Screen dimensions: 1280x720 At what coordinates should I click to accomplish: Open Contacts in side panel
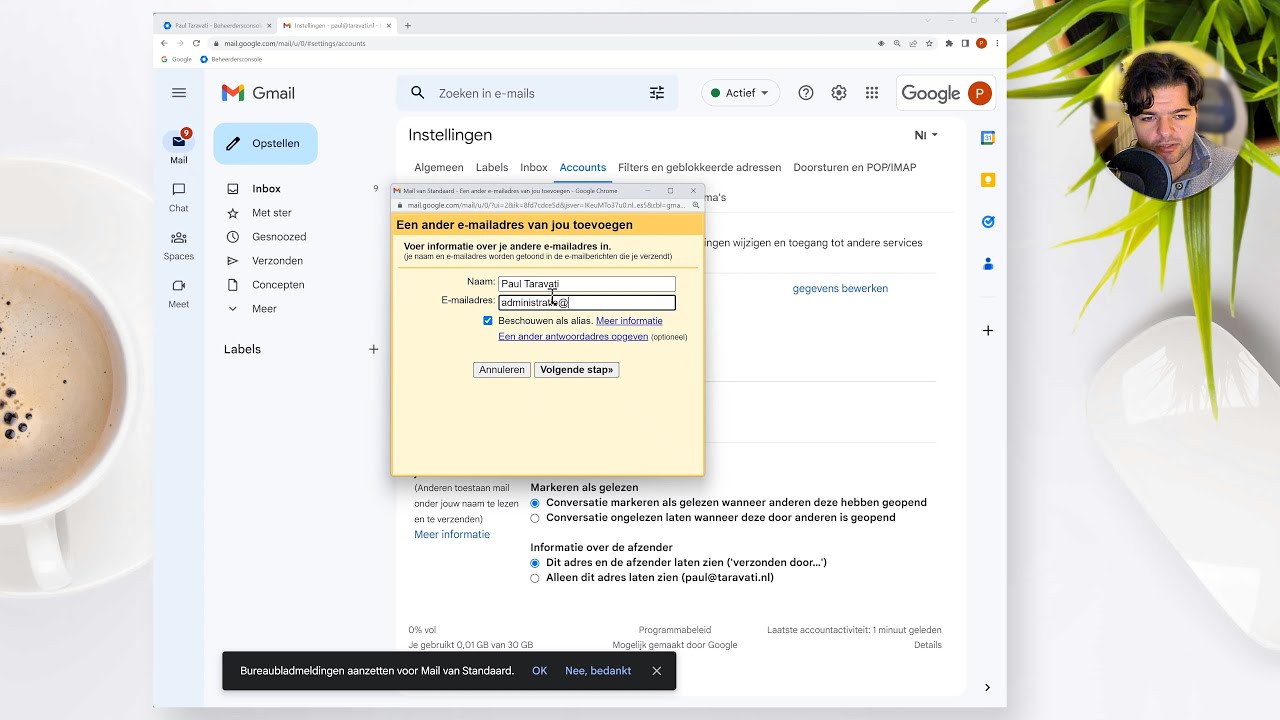coord(988,264)
